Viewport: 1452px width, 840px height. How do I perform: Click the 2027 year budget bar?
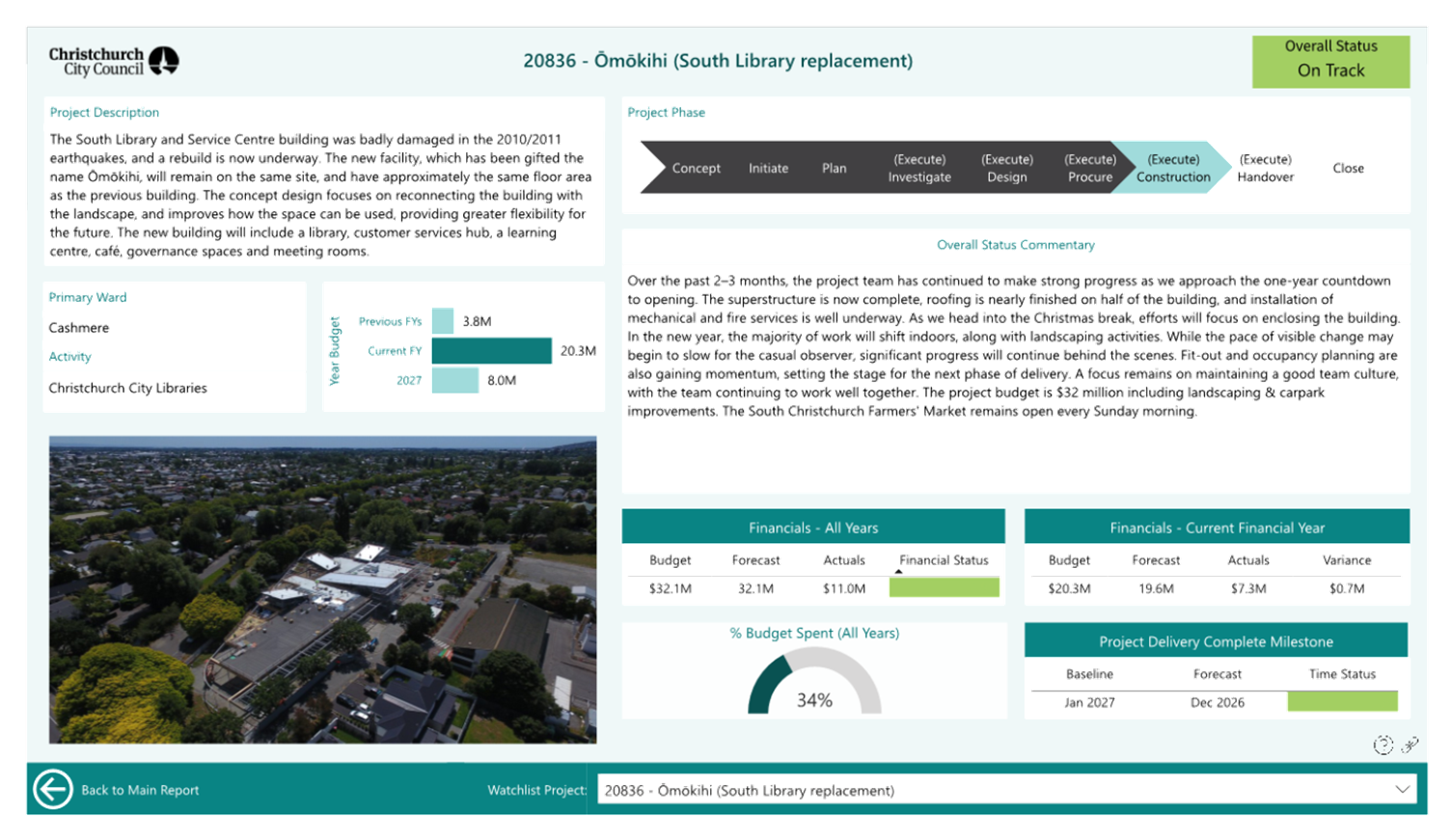pyautogui.click(x=454, y=380)
